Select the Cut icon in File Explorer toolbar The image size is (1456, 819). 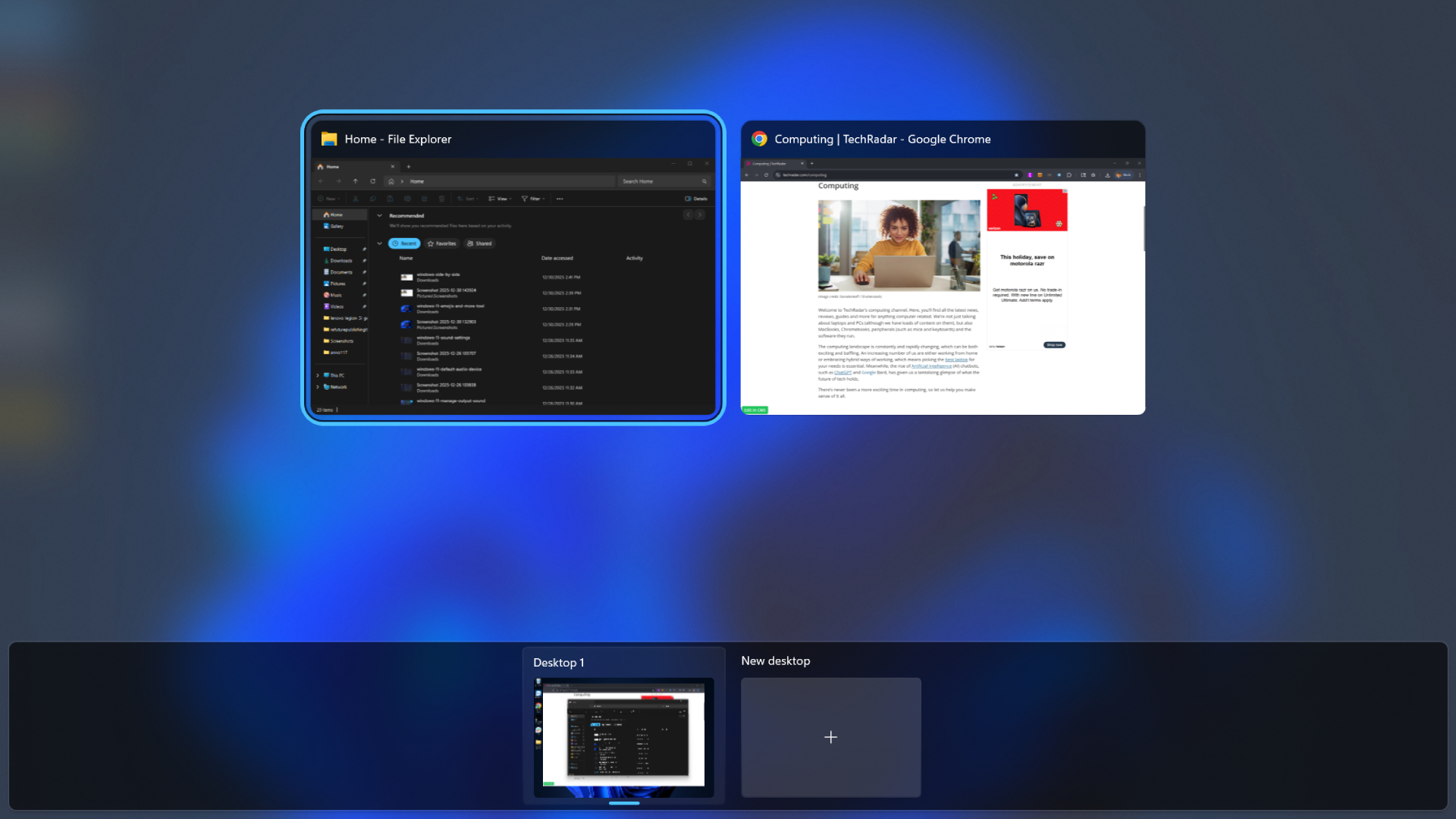coord(356,199)
